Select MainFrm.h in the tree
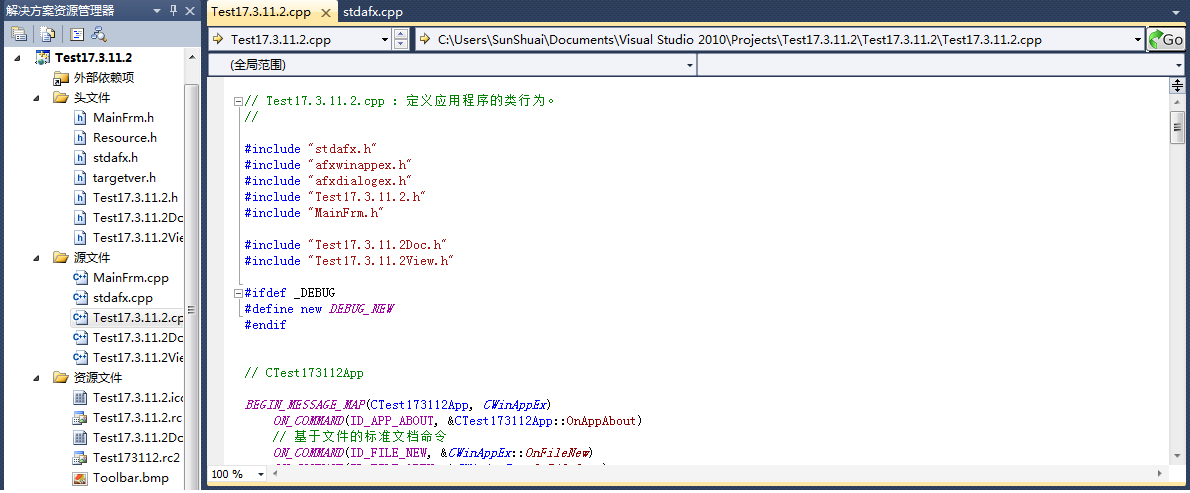Image resolution: width=1190 pixels, height=493 pixels. 123,118
